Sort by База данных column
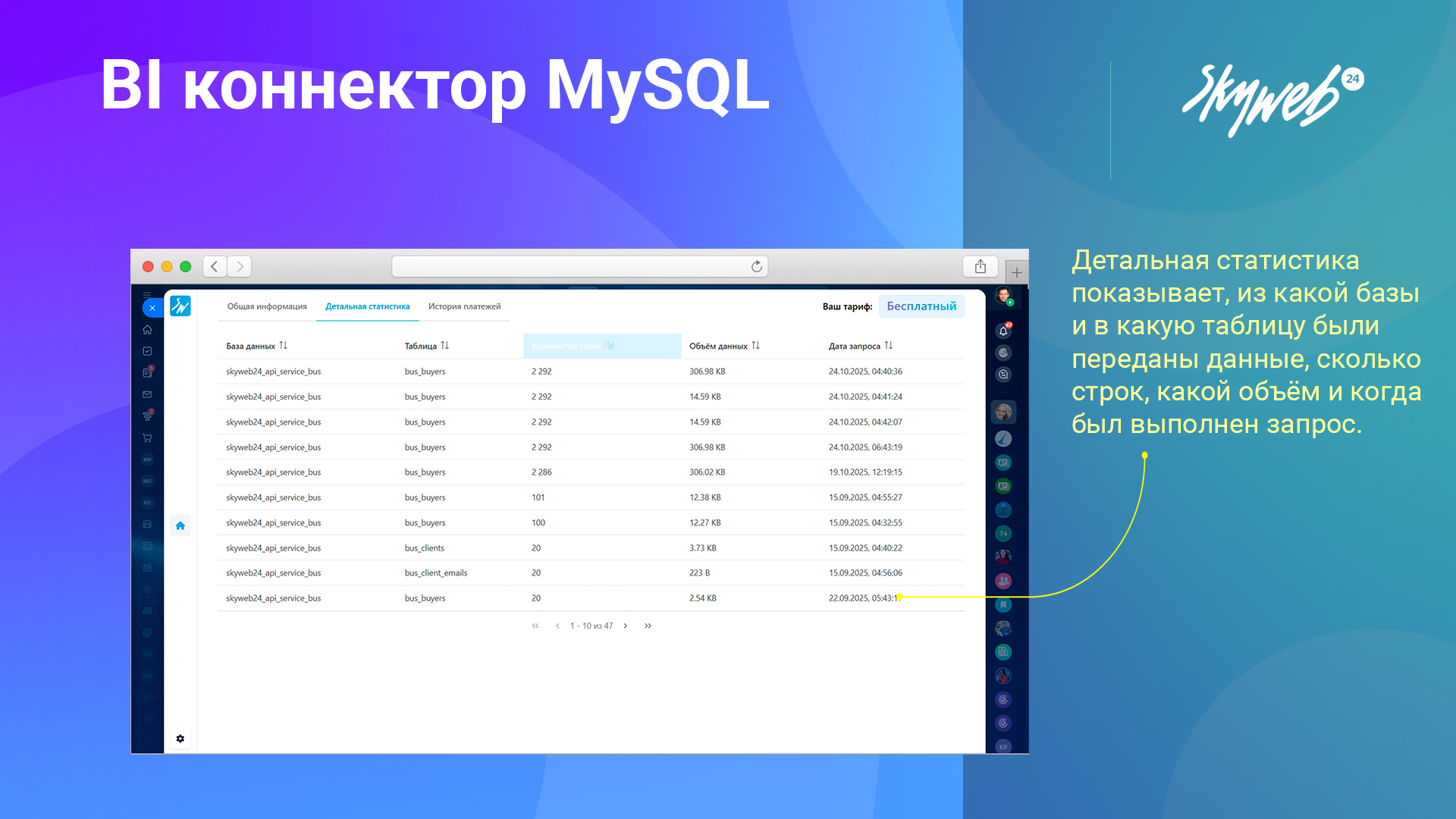The height and width of the screenshot is (819, 1456). click(283, 346)
